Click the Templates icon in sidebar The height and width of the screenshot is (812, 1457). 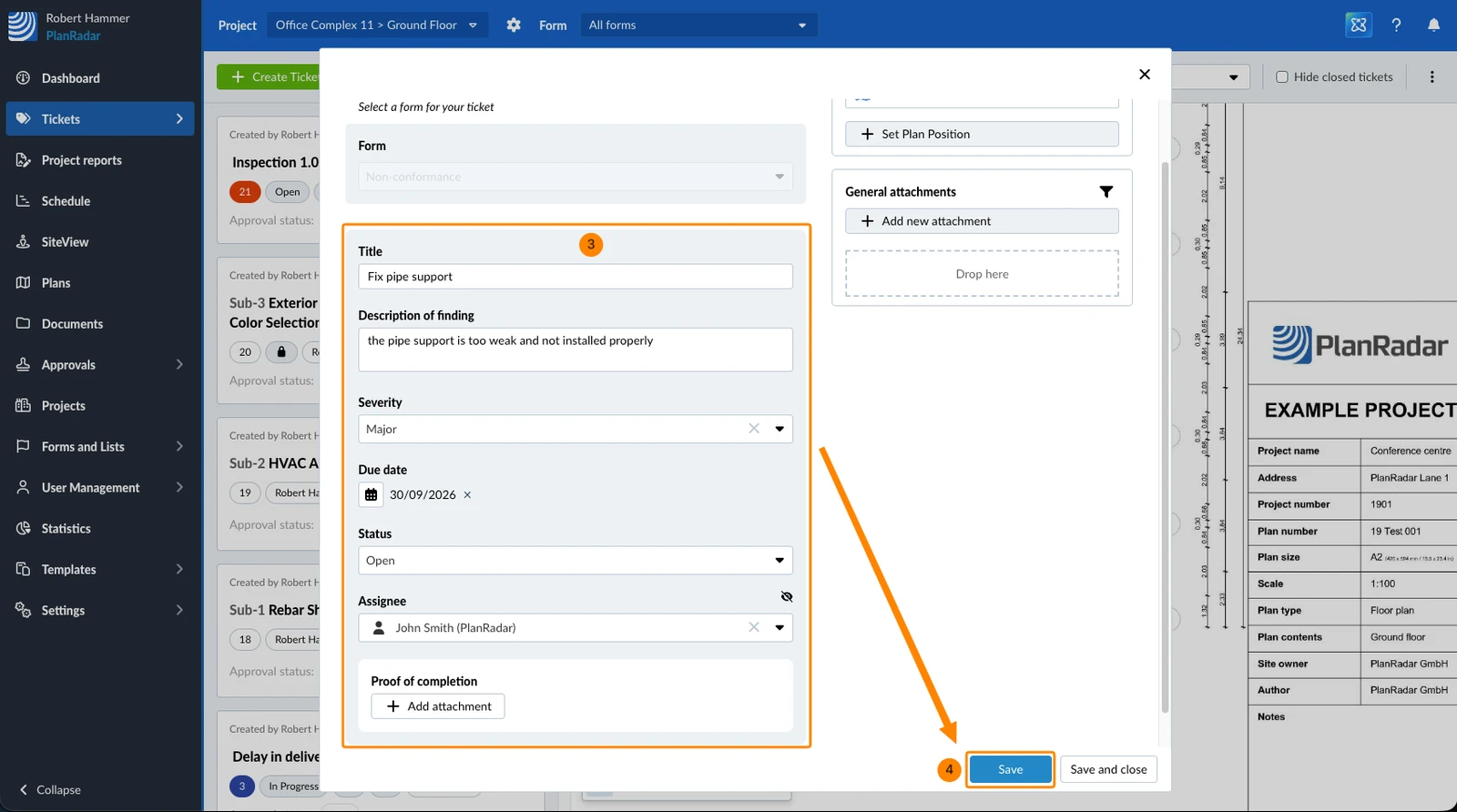tap(24, 570)
